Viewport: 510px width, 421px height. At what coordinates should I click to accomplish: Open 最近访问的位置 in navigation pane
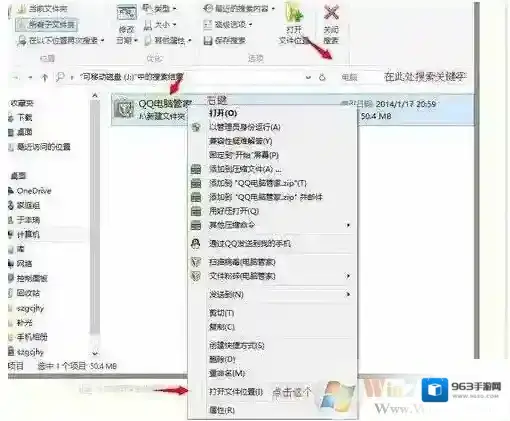coord(44,147)
